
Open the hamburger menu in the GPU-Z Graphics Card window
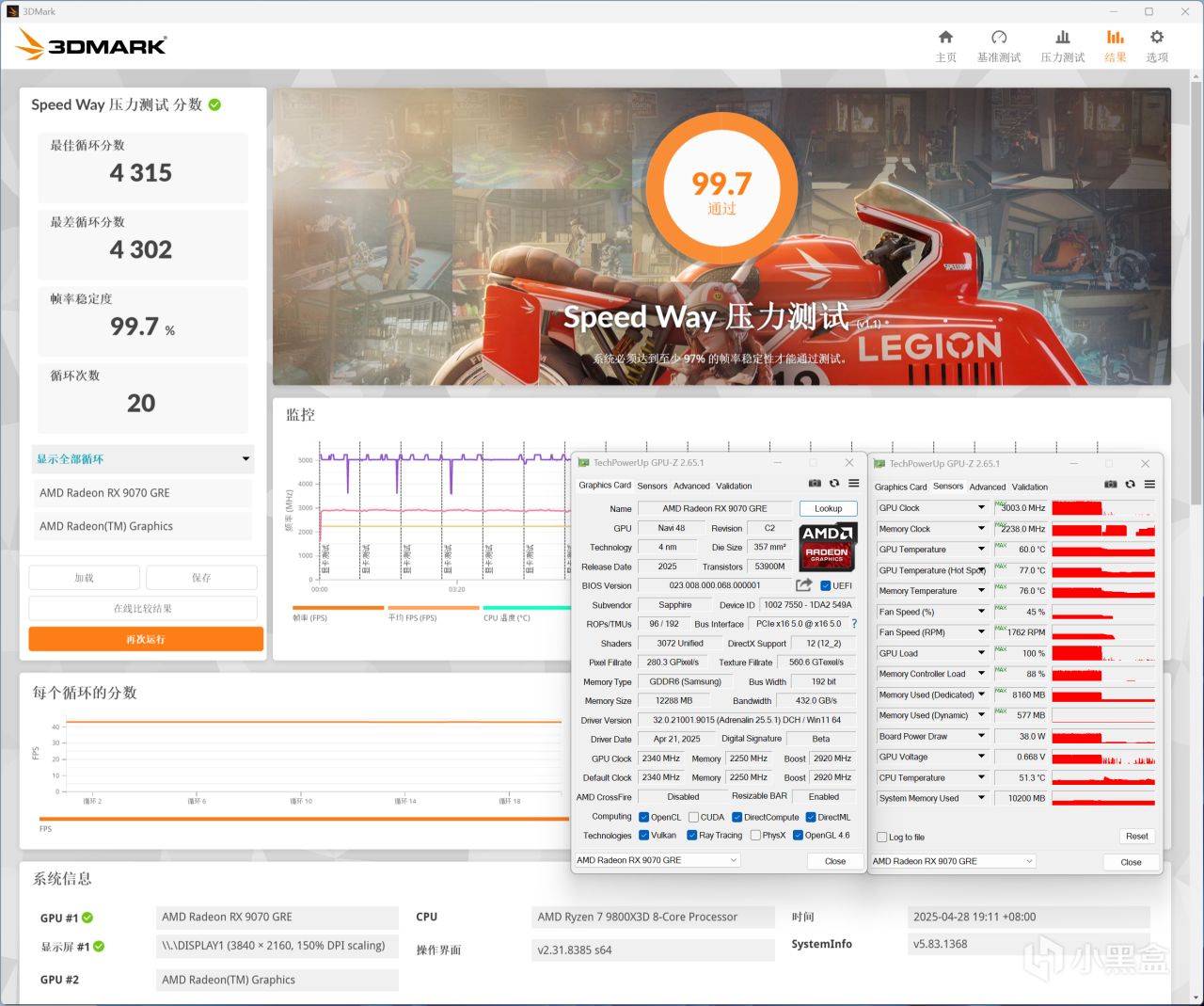tap(853, 484)
